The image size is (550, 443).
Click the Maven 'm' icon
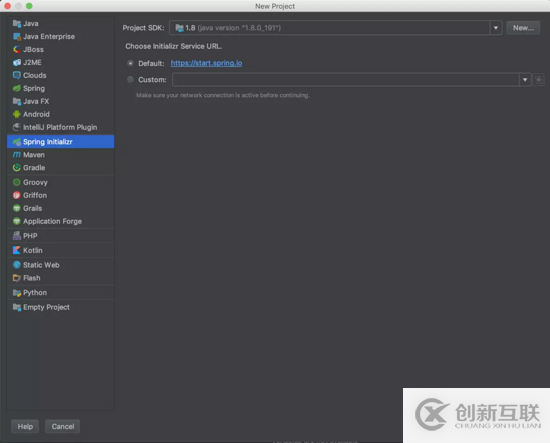(16, 155)
